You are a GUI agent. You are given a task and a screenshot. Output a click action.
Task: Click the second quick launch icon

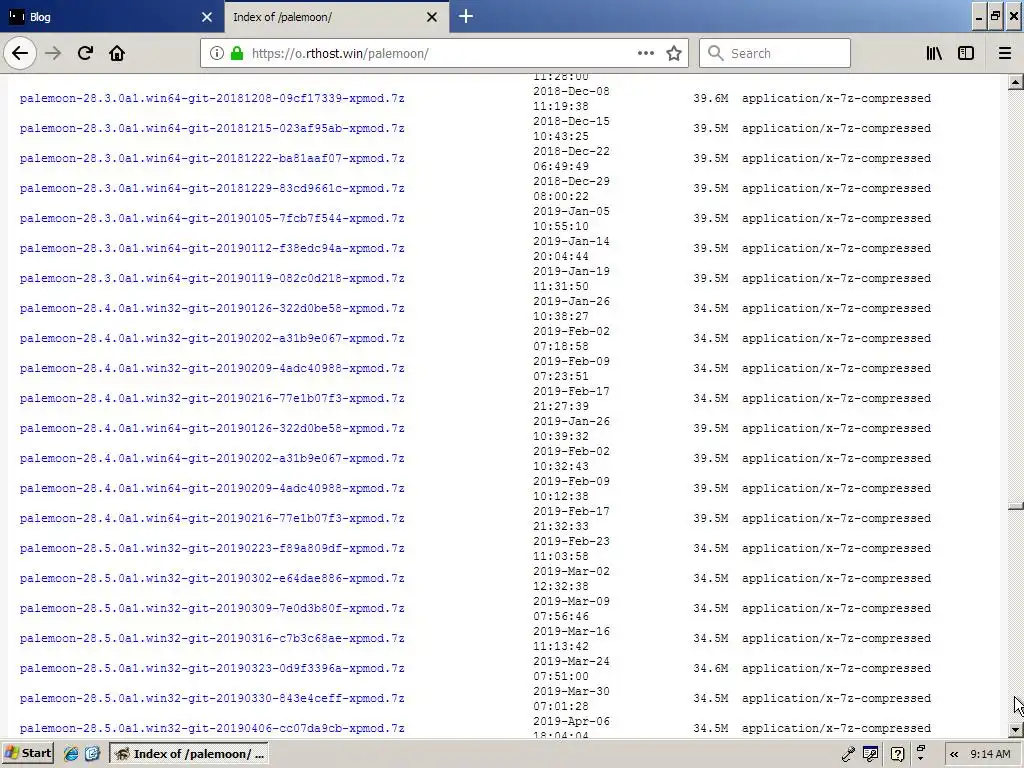(92, 754)
